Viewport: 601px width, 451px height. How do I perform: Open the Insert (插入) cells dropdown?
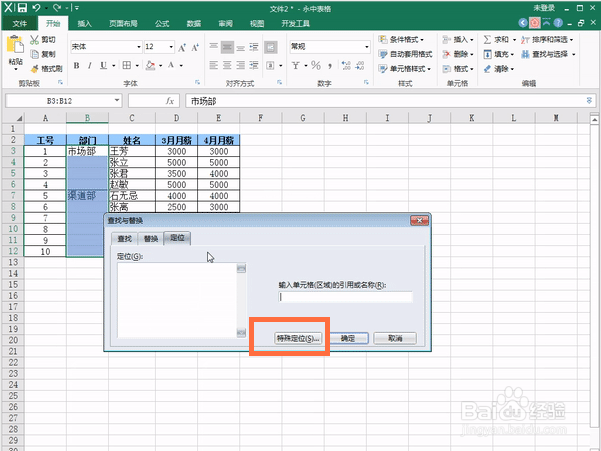458,39
